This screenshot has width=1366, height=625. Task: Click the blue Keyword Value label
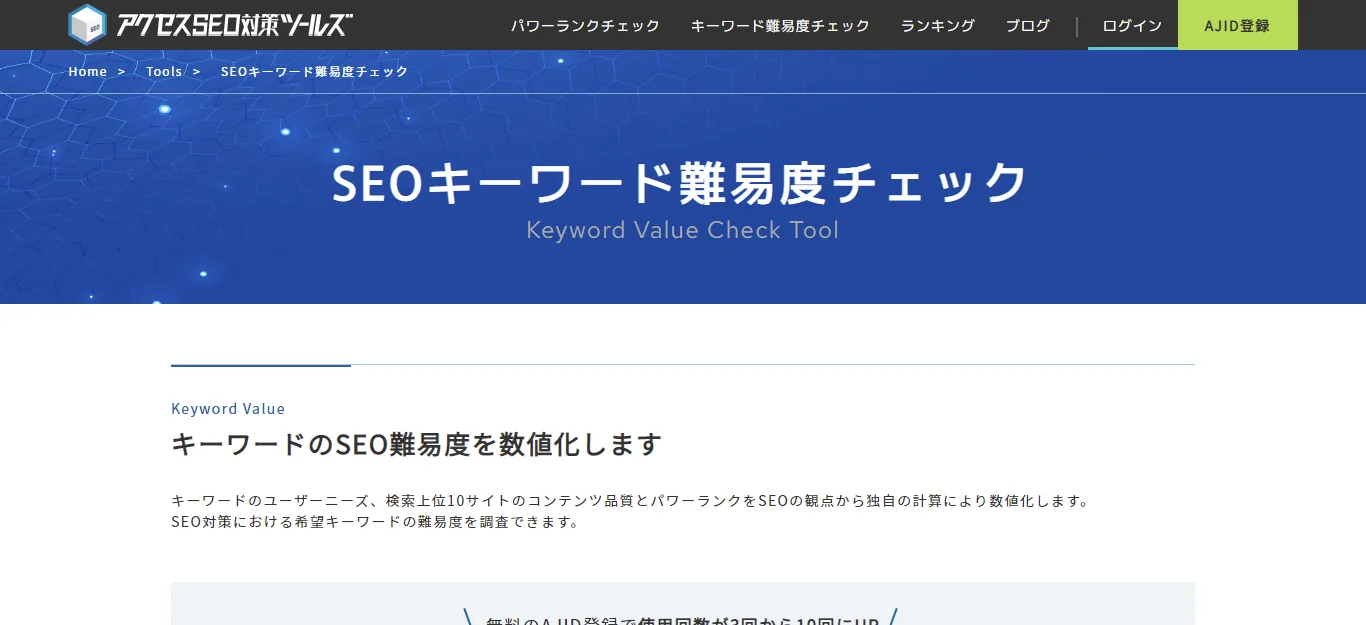[x=228, y=409]
